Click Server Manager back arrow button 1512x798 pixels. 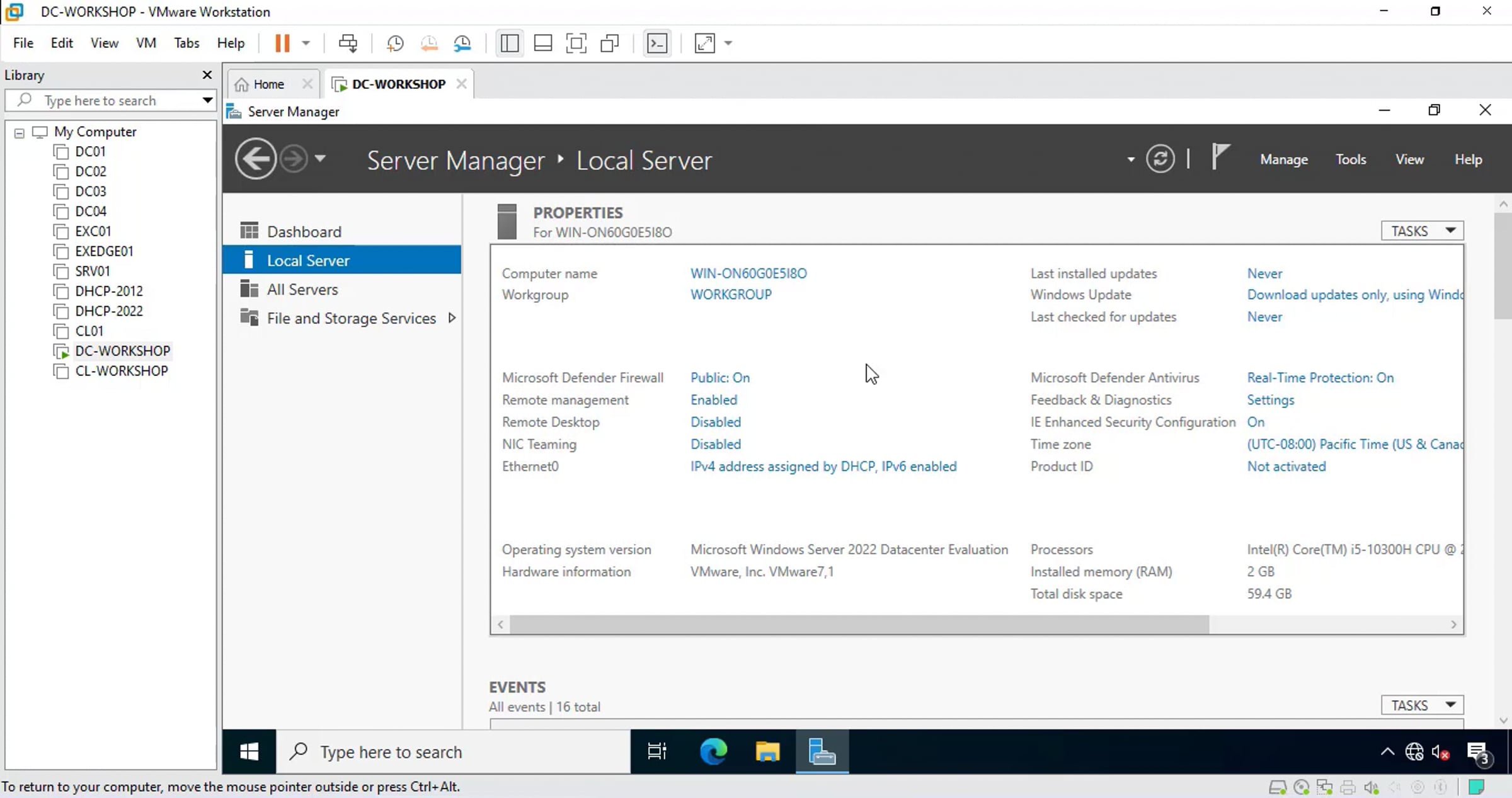pos(255,159)
